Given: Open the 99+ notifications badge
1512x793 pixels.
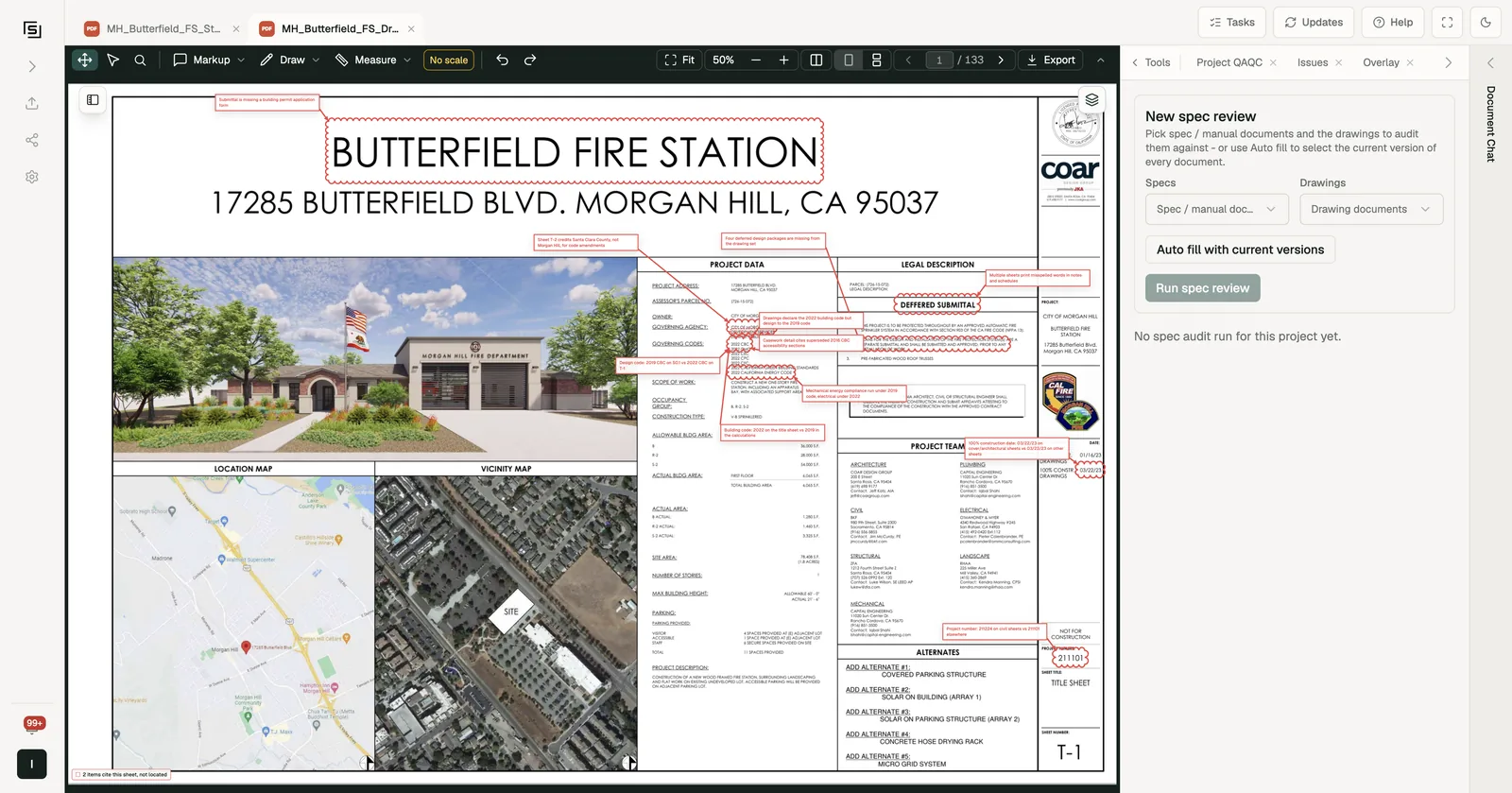Looking at the screenshot, I should [34, 723].
